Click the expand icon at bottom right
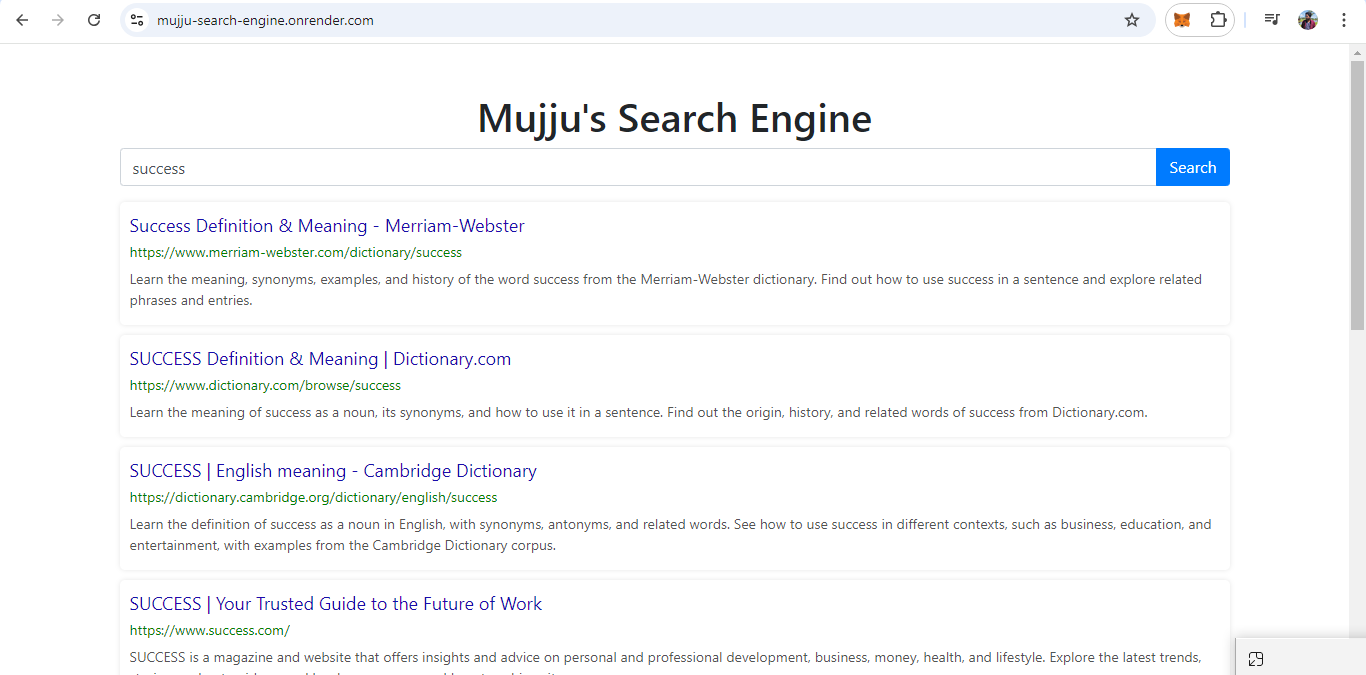The image size is (1366, 675). (x=1256, y=658)
